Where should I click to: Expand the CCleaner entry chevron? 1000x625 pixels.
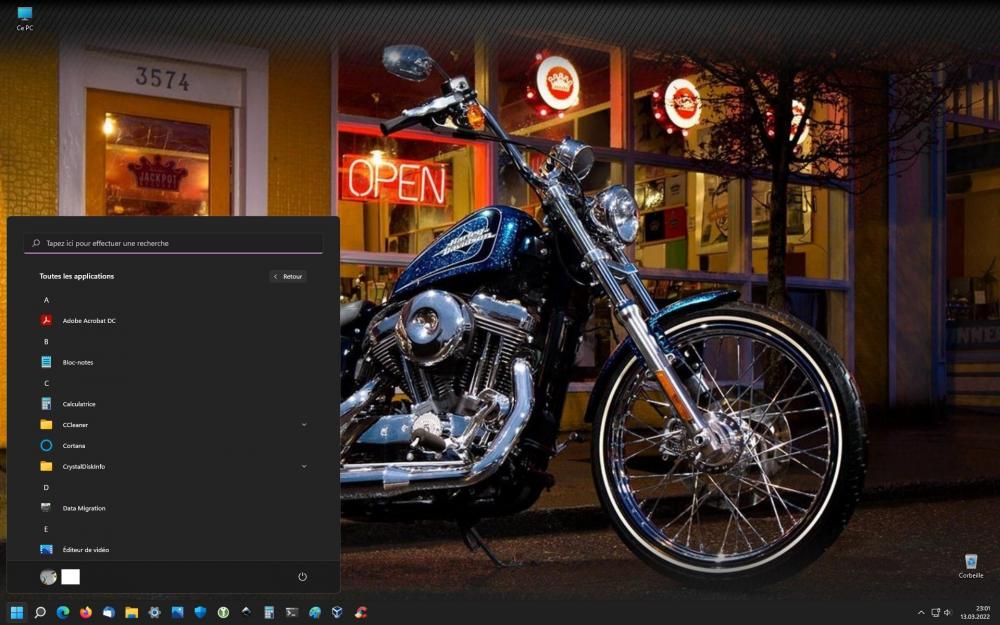click(x=304, y=425)
